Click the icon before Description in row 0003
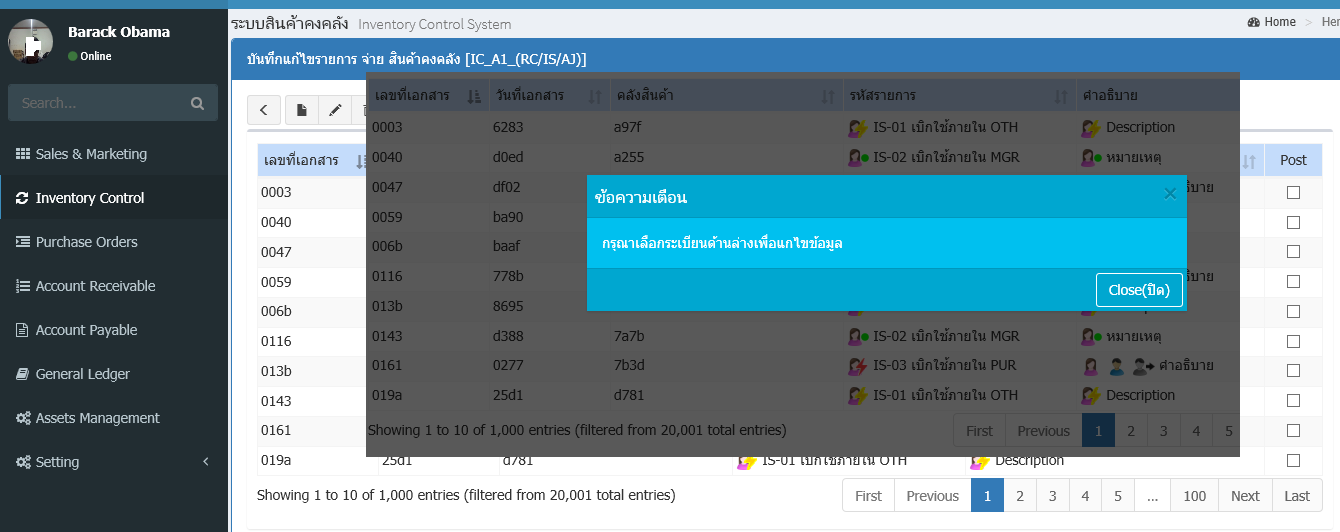The height and width of the screenshot is (532, 1340). pyautogui.click(x=1091, y=127)
